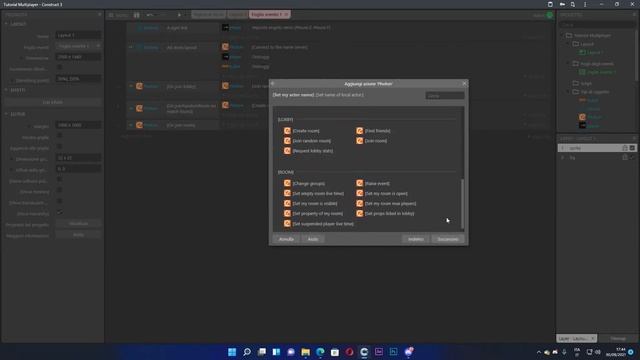This screenshot has height=360, width=640.
Task: Open Windows Start menu on taskbar
Action: pyautogui.click(x=232, y=352)
